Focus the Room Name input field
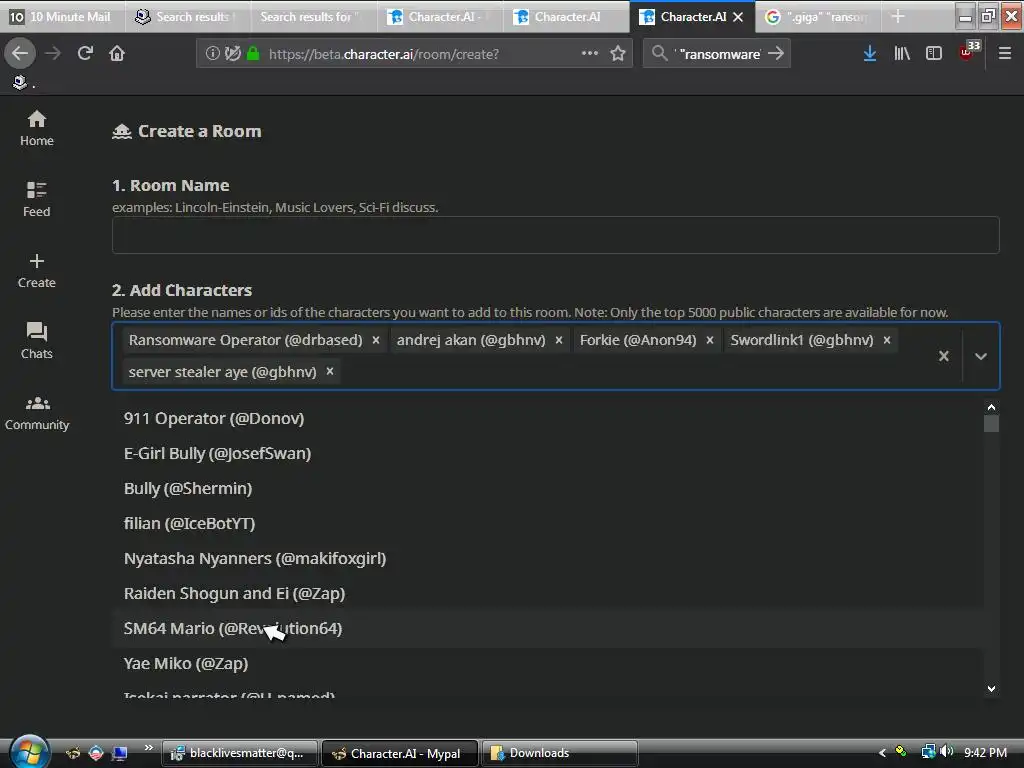The image size is (1024, 768). pos(556,235)
